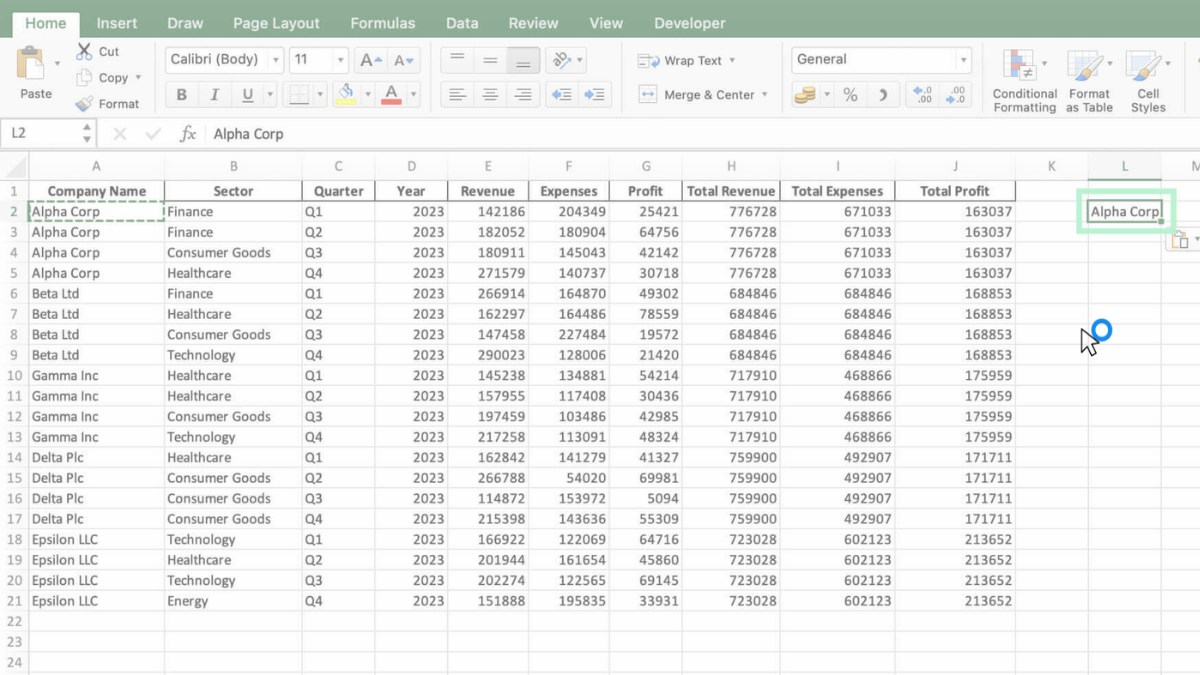Open the Page Layout tab
Screen dimensions: 1200x675
[x=276, y=23]
